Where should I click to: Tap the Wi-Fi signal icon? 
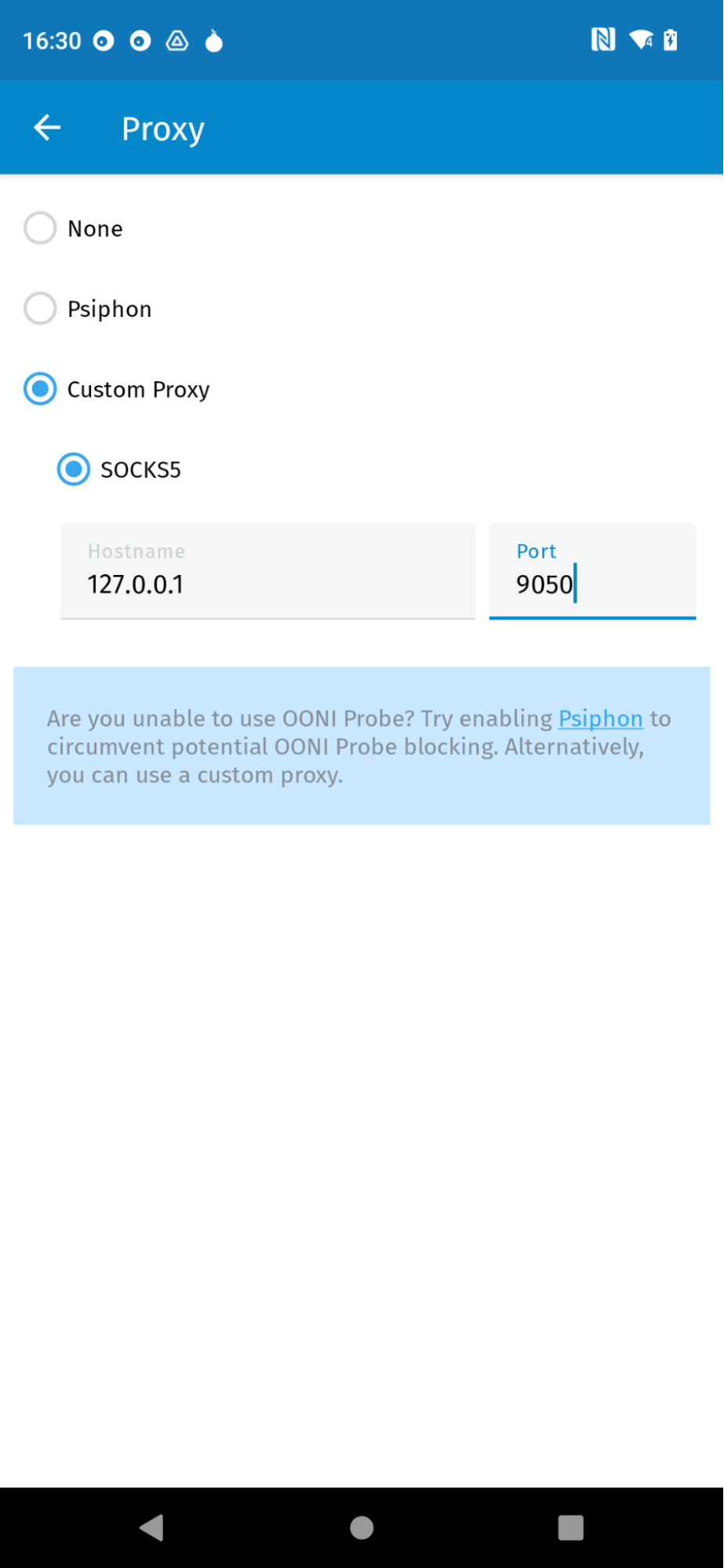click(641, 40)
